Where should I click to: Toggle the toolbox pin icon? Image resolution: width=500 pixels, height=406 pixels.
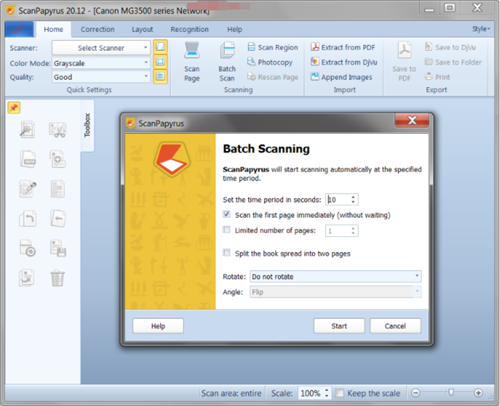[x=14, y=107]
